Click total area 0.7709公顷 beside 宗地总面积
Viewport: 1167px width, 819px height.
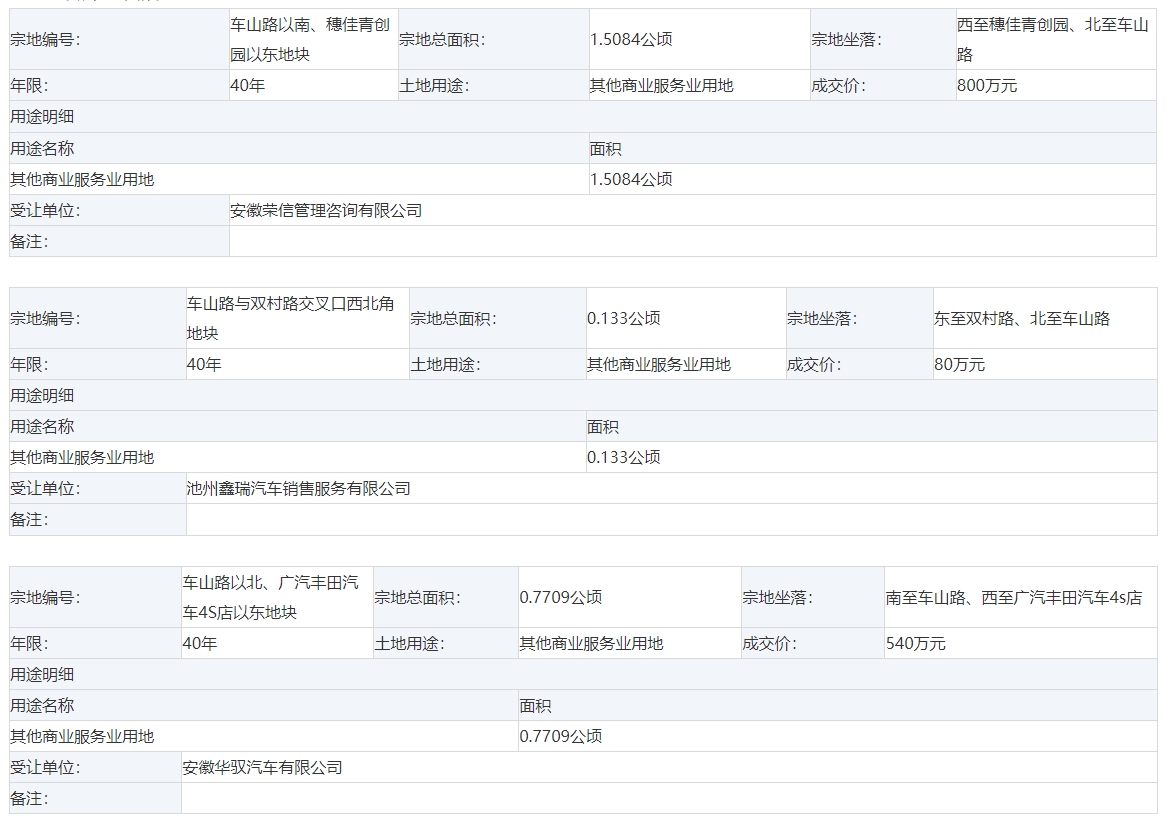click(x=560, y=597)
